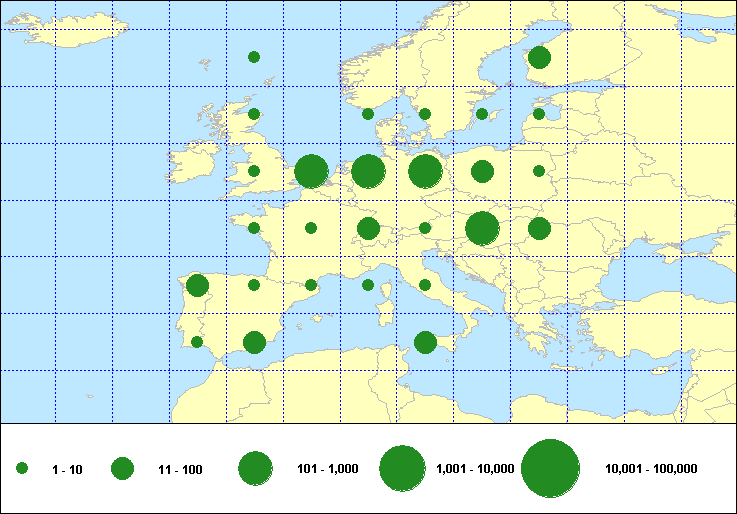
Task: Click the small dot in southern Portugal
Action: point(197,342)
